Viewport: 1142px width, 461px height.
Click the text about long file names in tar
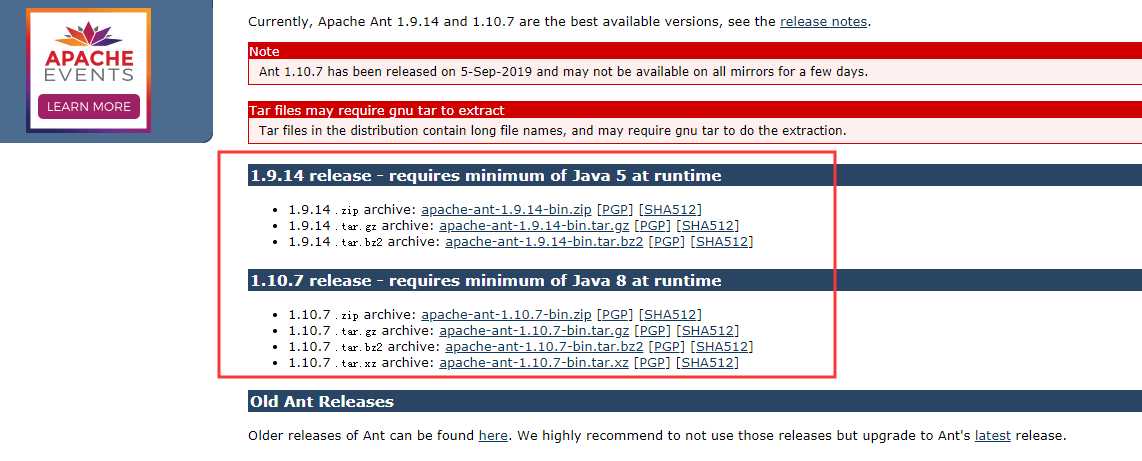(x=553, y=131)
